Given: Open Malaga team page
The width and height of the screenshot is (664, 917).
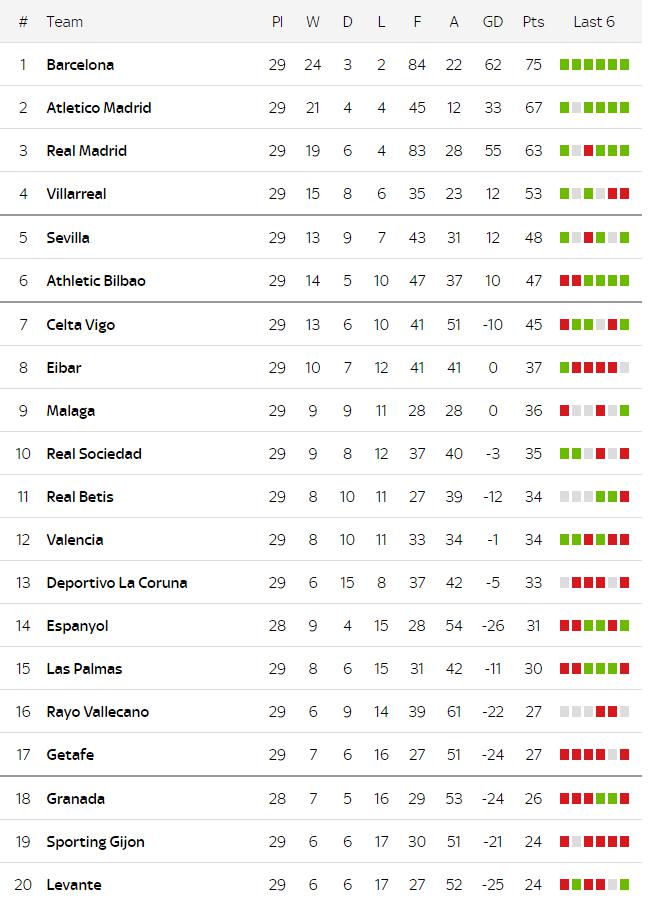Looking at the screenshot, I should tap(71, 411).
